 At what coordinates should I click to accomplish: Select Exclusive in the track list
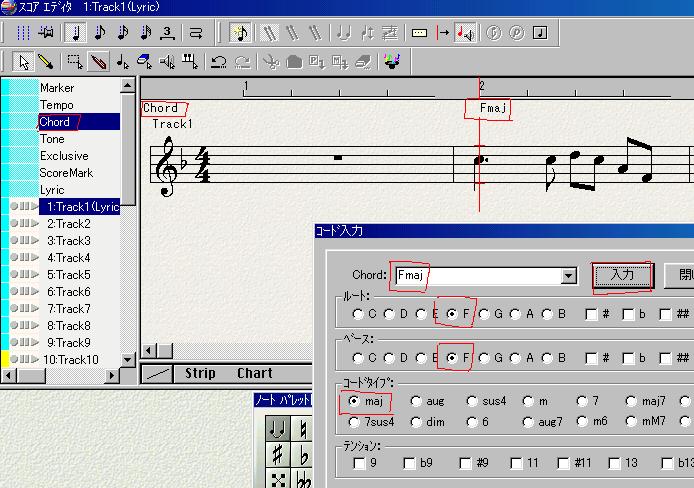coord(64,156)
